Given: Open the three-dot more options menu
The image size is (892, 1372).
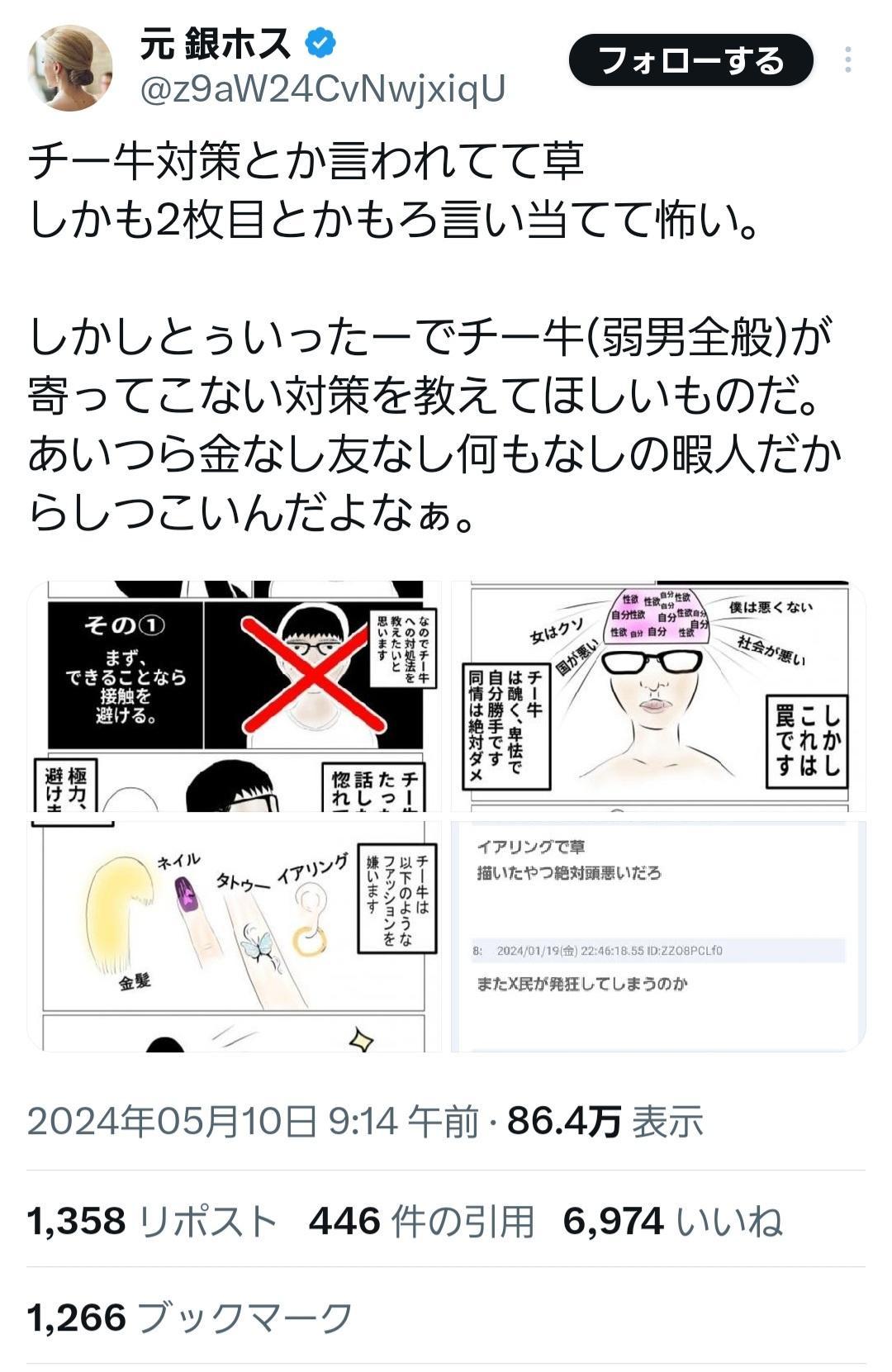Looking at the screenshot, I should 848,60.
